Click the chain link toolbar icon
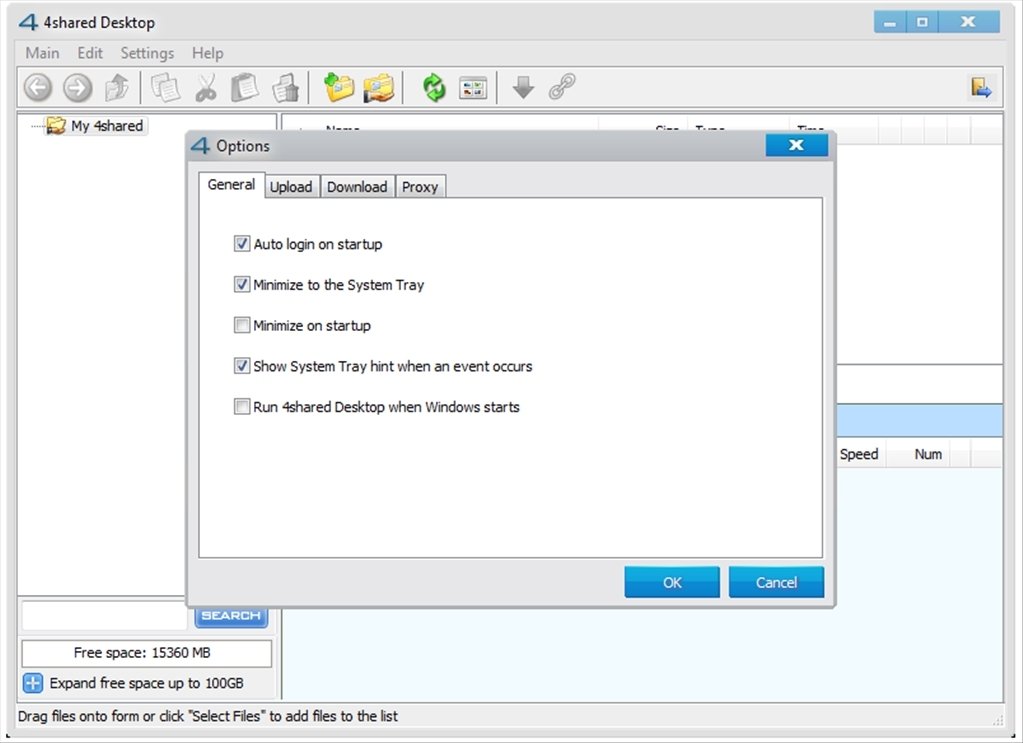This screenshot has width=1023, height=743. click(x=562, y=87)
